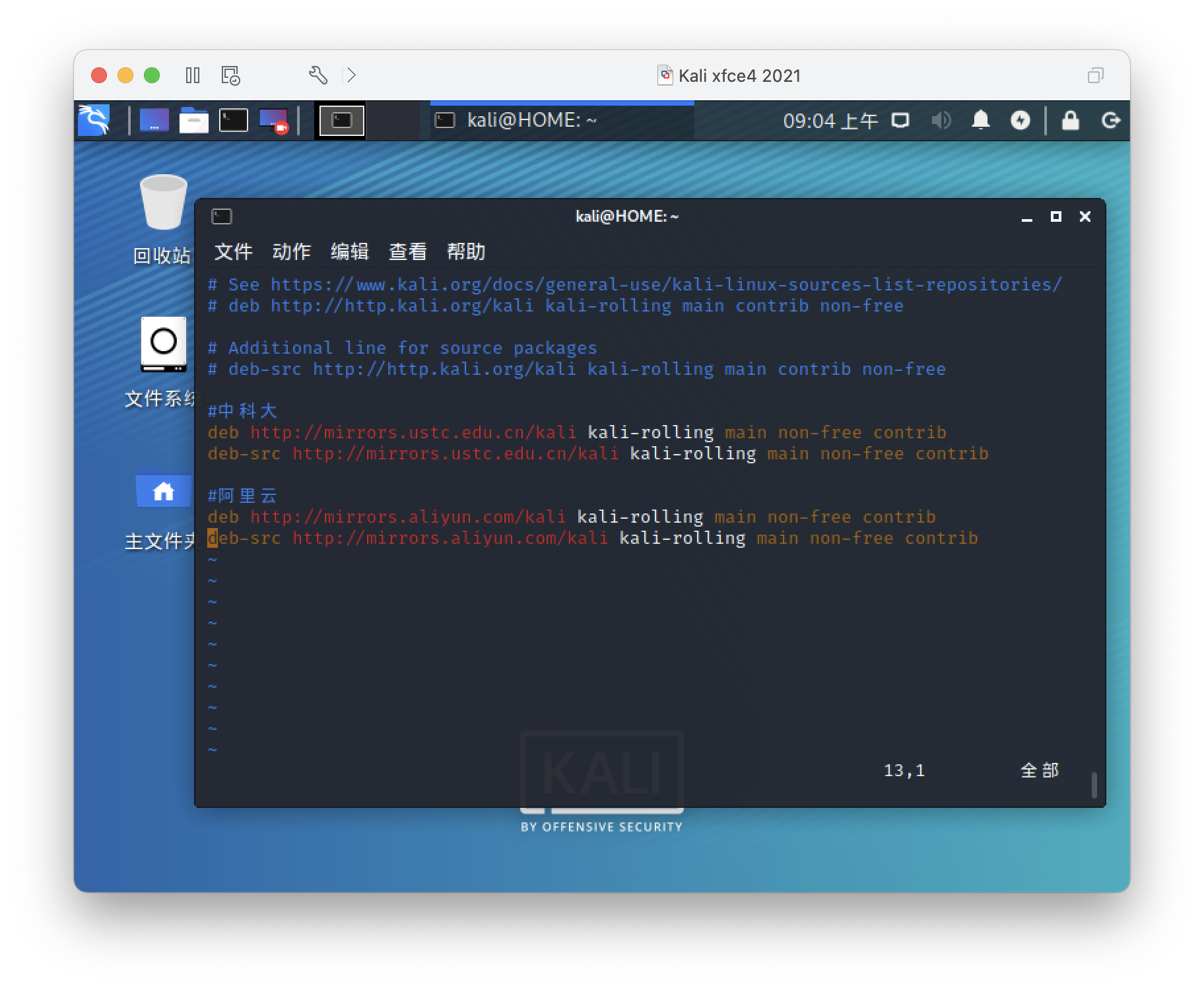Open the 编辑 (Edit) menu
Screen dimensions: 1204x990
tap(350, 251)
